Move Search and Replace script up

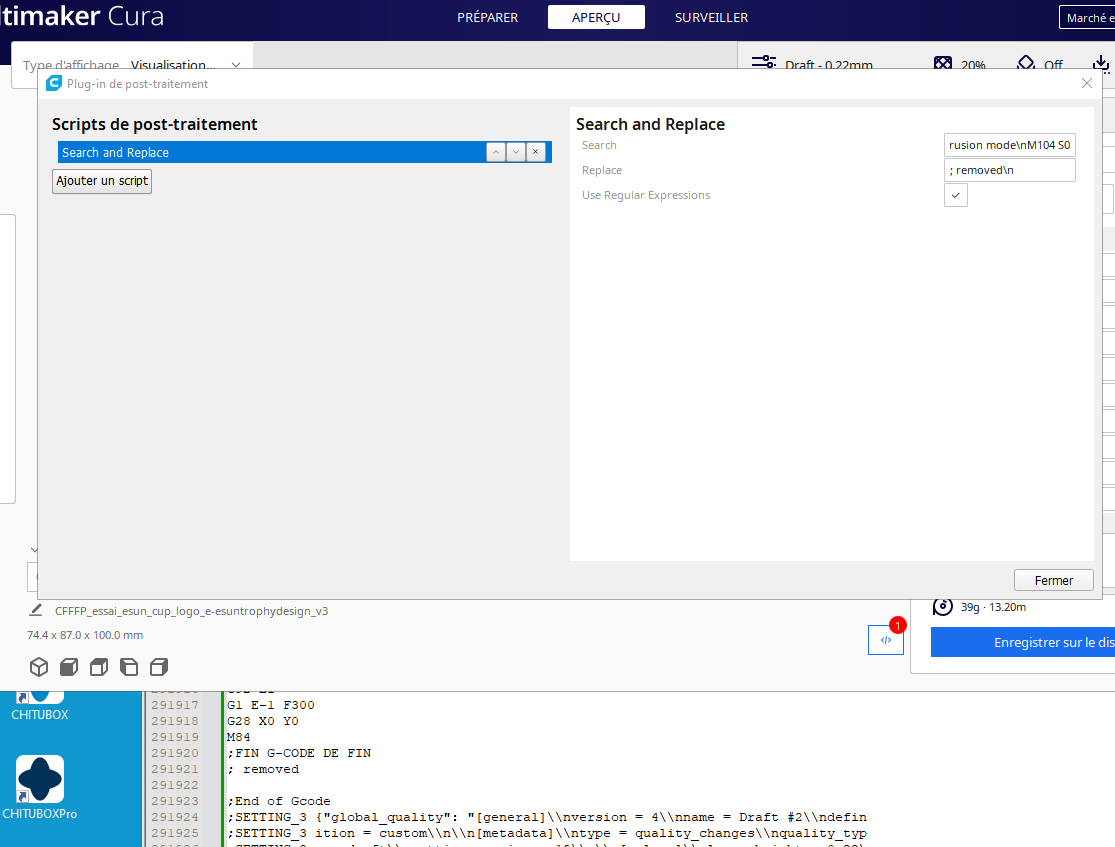click(x=496, y=152)
